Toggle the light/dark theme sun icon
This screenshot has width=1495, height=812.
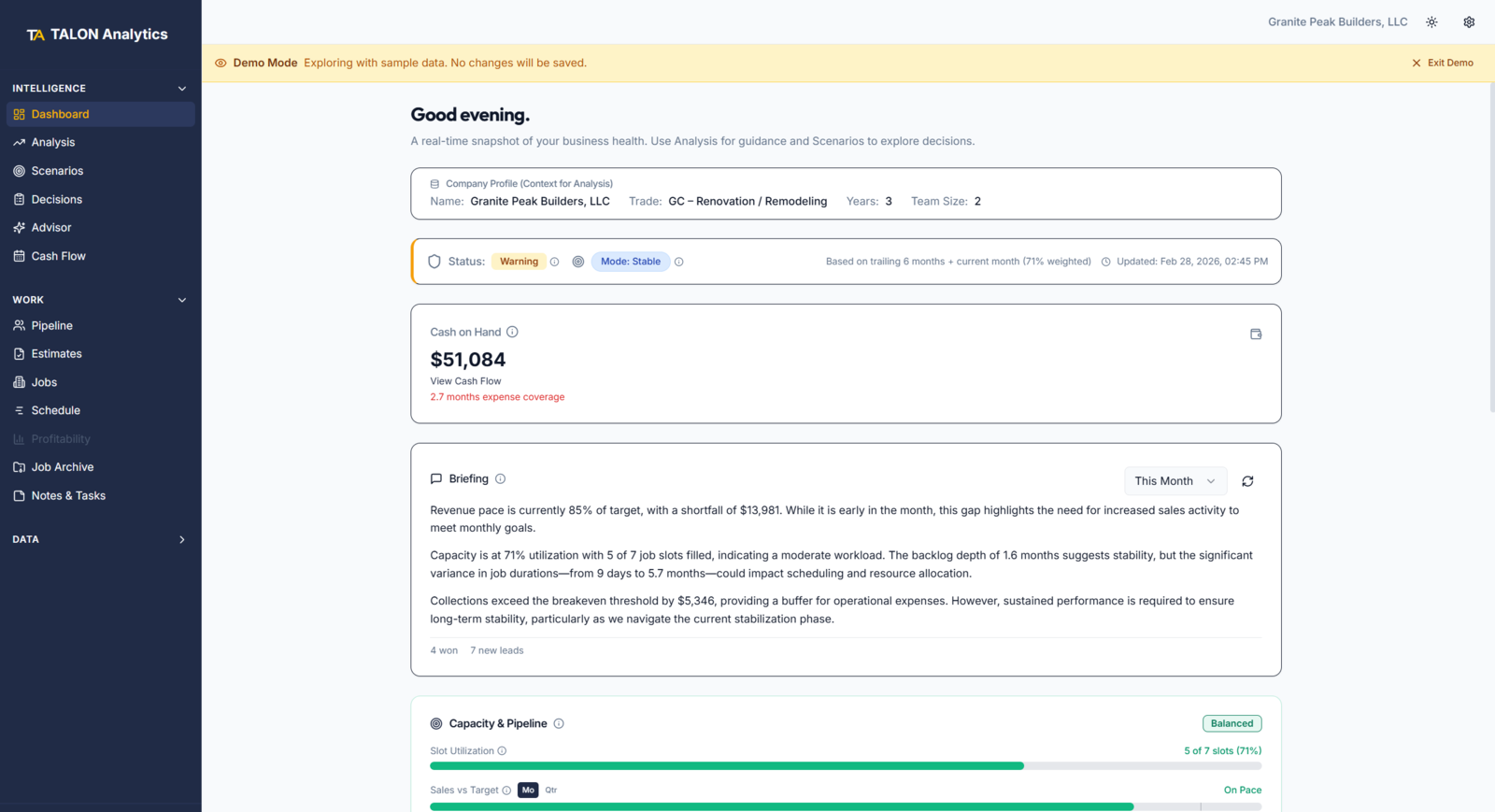tap(1431, 22)
